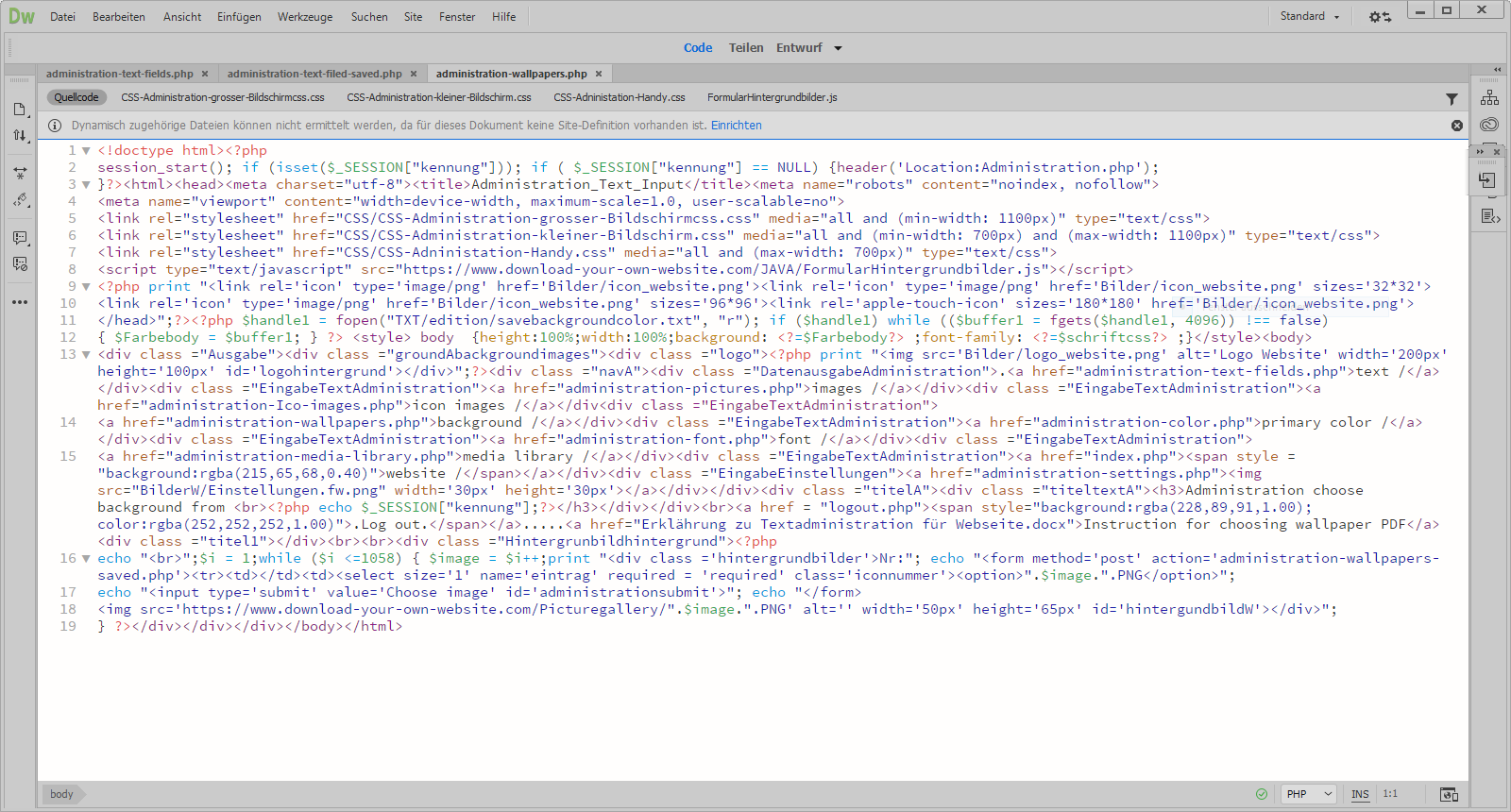Open the Hilfe menu
The width and height of the screenshot is (1511, 812).
click(x=503, y=17)
